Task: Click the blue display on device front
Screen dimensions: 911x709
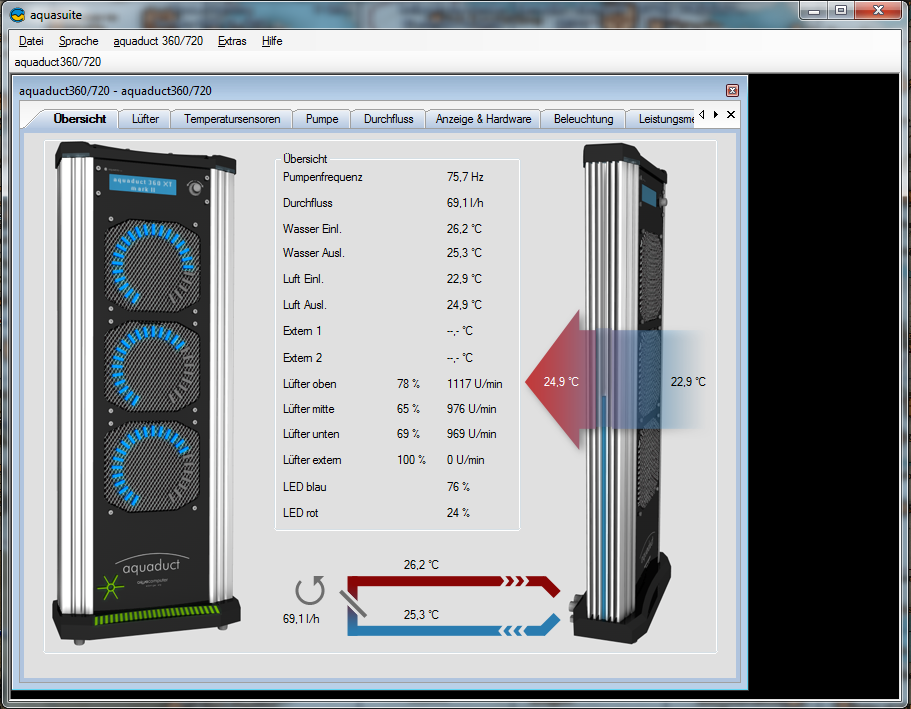Action: tap(142, 185)
